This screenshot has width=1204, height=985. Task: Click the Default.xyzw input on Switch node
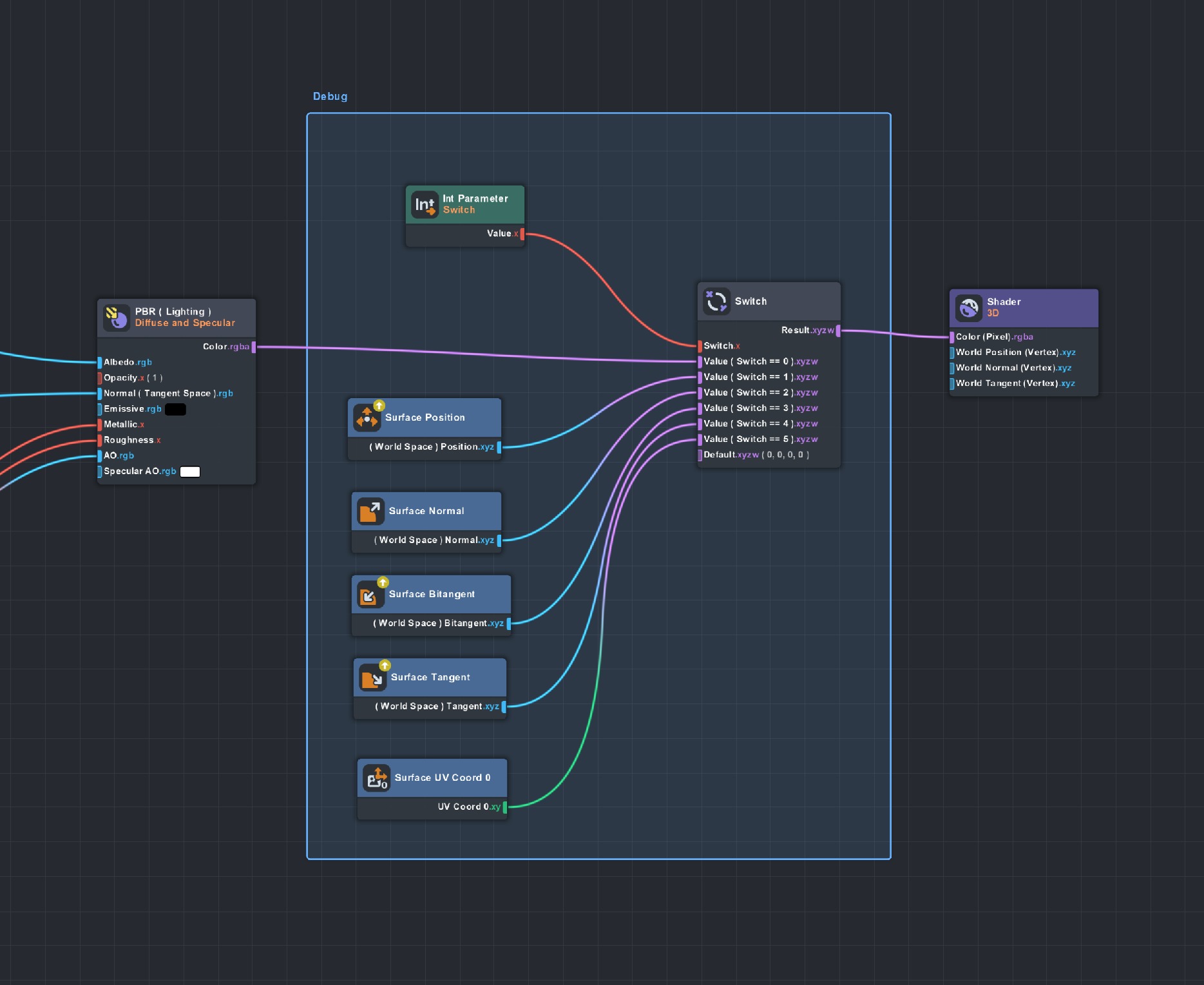[700, 455]
